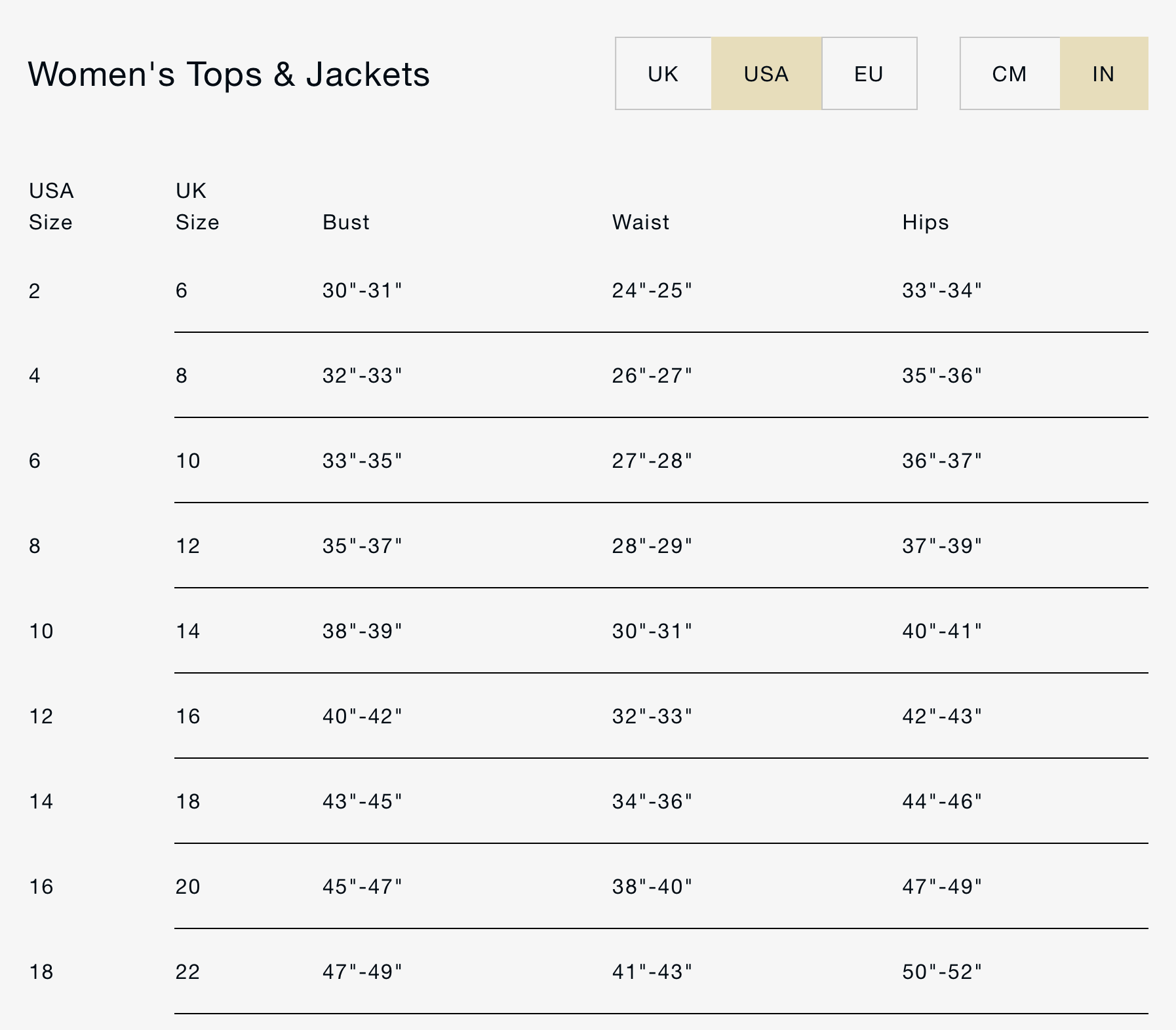Click the Women's Tops & Jackets heading

229,74
